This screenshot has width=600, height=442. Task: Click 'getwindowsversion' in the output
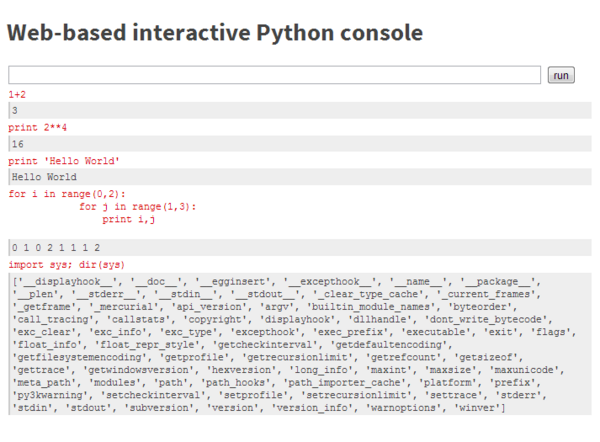[x=139, y=370]
